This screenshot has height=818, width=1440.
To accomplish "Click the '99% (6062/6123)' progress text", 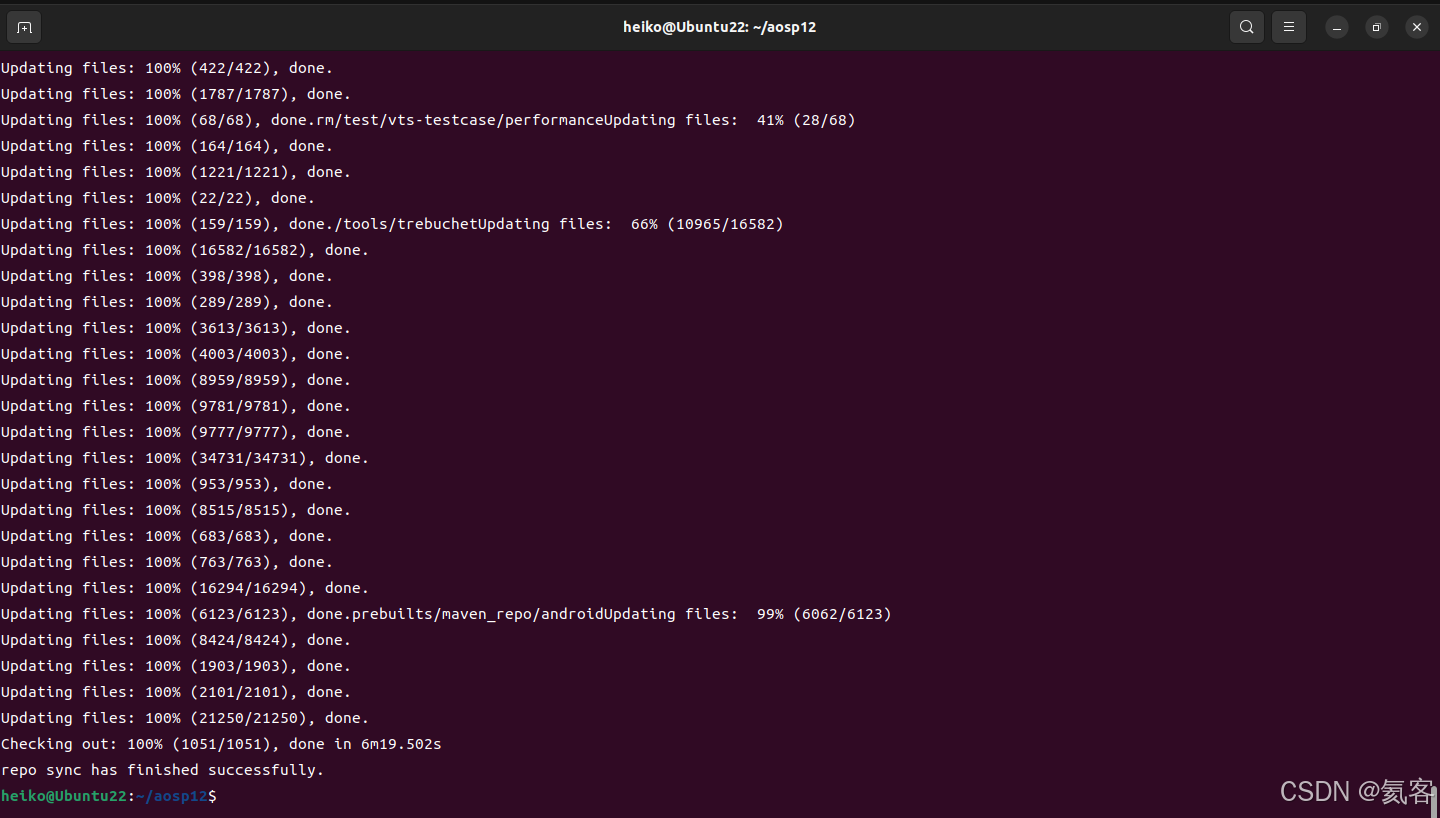I will [824, 614].
